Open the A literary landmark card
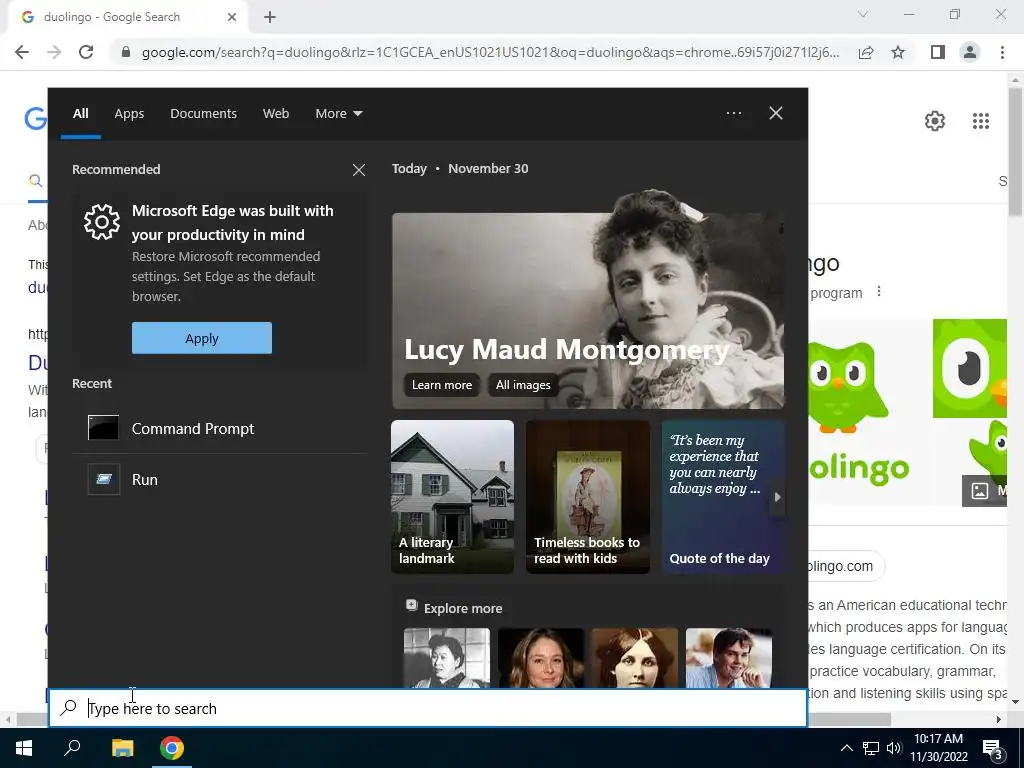The height and width of the screenshot is (768, 1024). pyautogui.click(x=453, y=497)
